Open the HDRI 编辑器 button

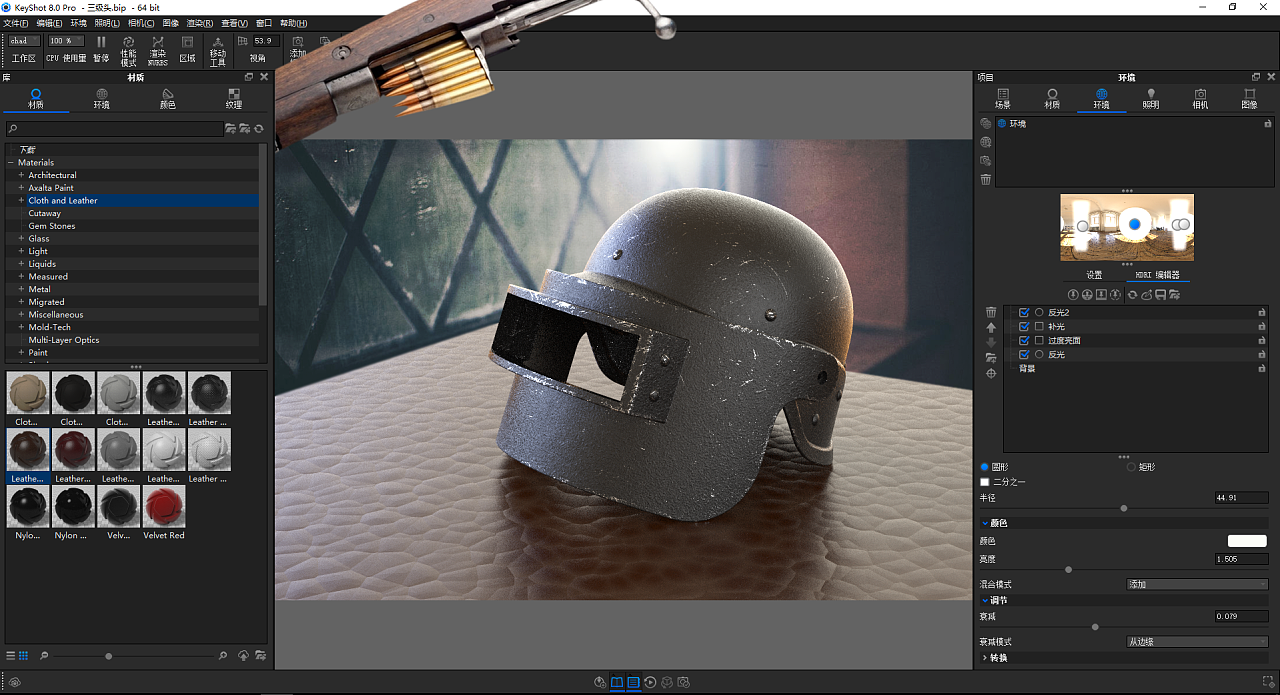click(1157, 273)
